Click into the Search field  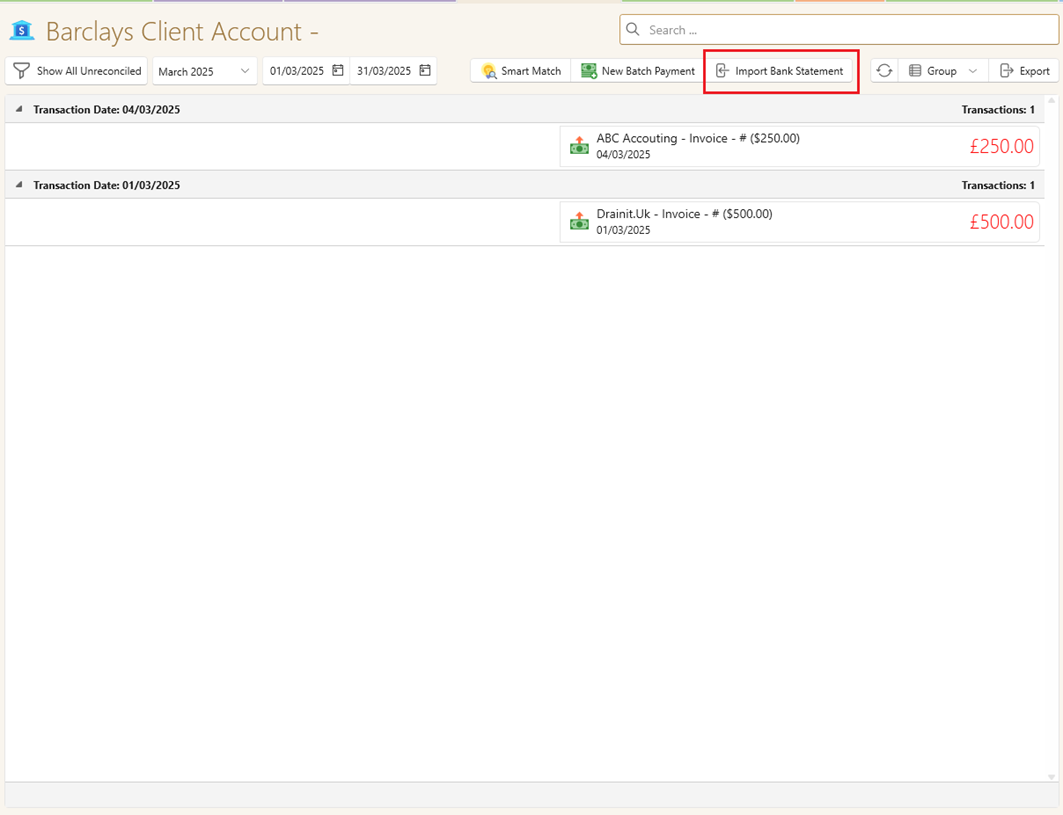pos(840,30)
